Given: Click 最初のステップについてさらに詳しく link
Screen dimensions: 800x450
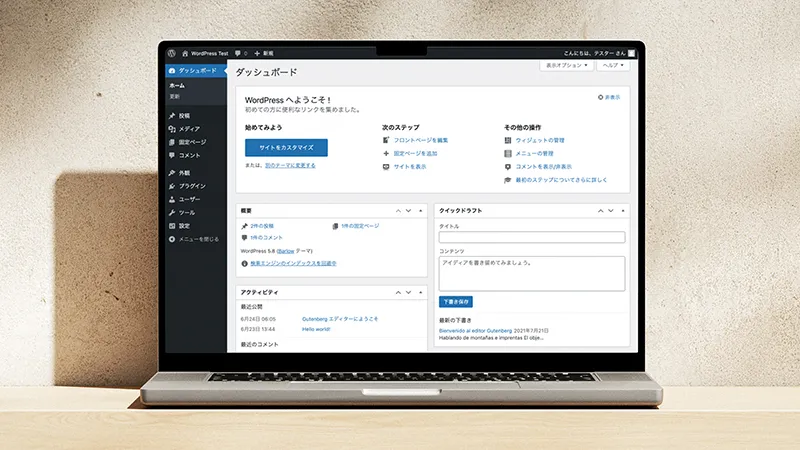Looking at the screenshot, I should [x=561, y=180].
